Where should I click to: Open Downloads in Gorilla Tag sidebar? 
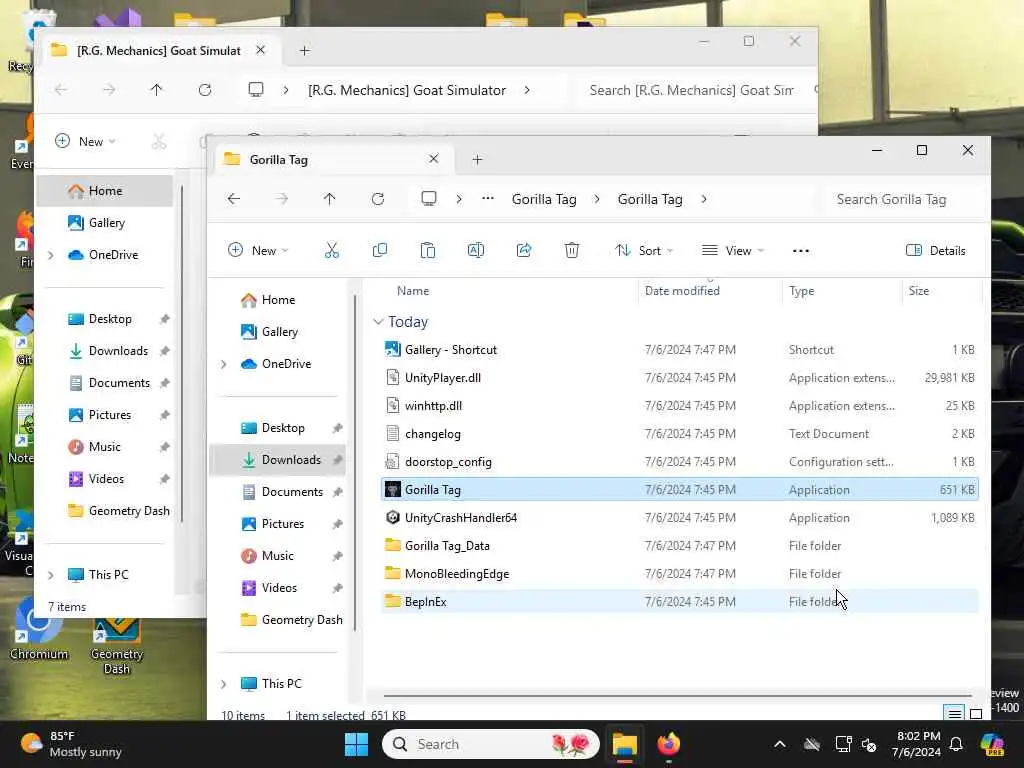[x=279, y=460]
